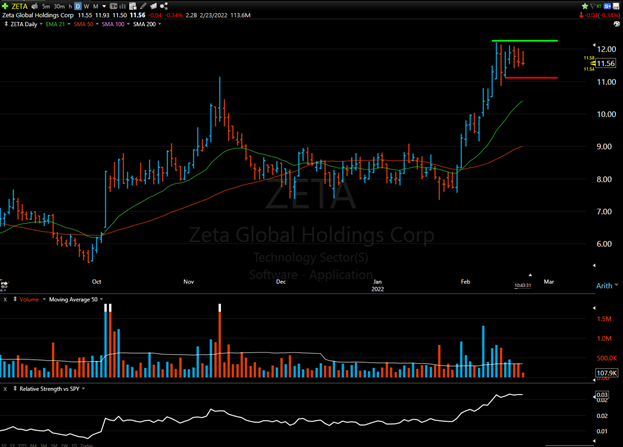Screen dimensions: 623x447
Task: Click the current price label 11.56
Action: pos(605,64)
